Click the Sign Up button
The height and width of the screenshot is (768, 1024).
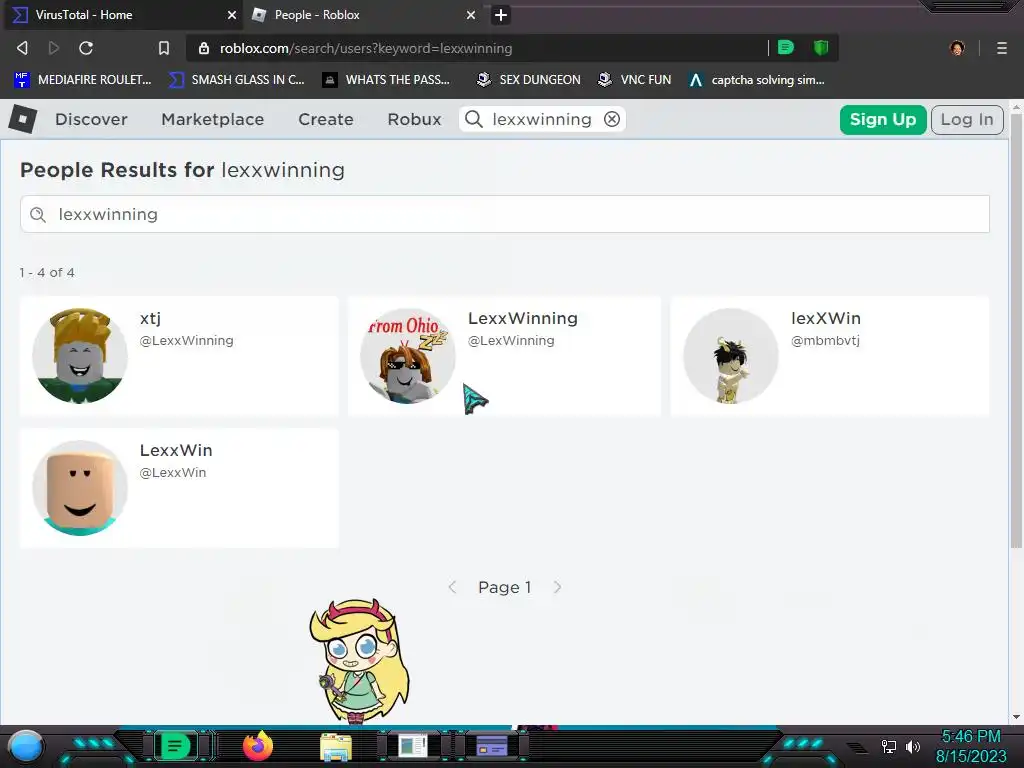(883, 120)
